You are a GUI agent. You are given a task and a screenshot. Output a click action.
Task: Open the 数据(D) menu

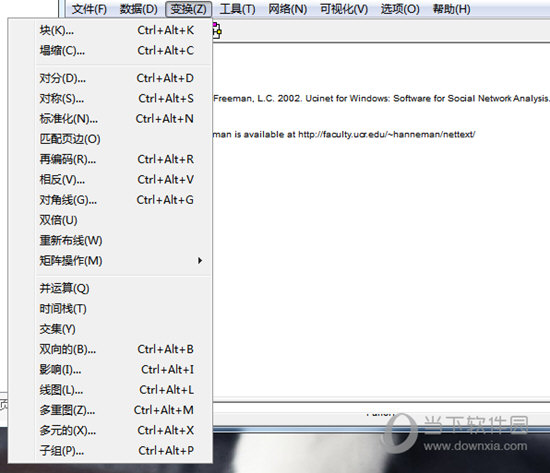pyautogui.click(x=139, y=9)
